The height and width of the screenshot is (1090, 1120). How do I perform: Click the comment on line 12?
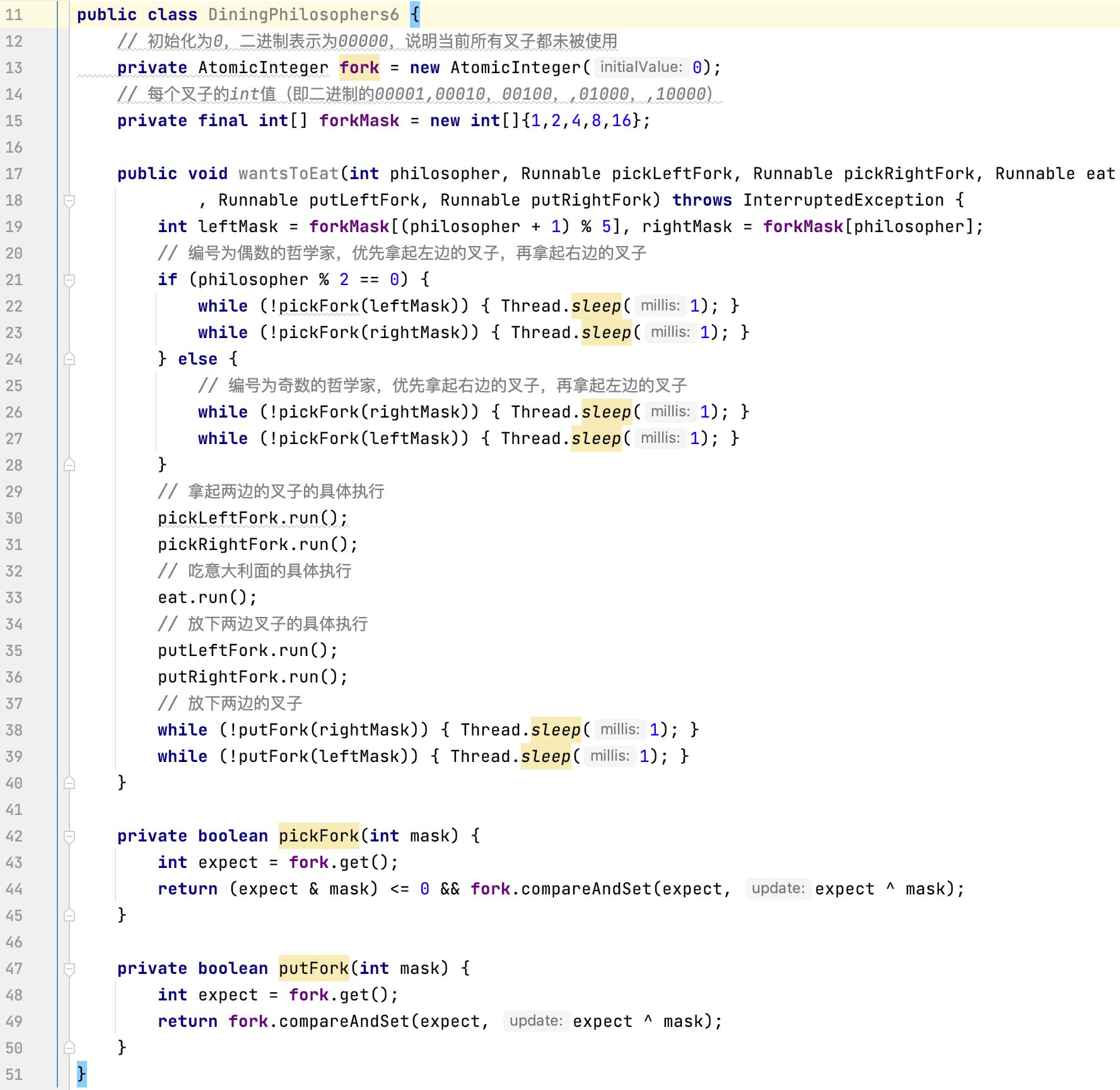click(x=367, y=41)
